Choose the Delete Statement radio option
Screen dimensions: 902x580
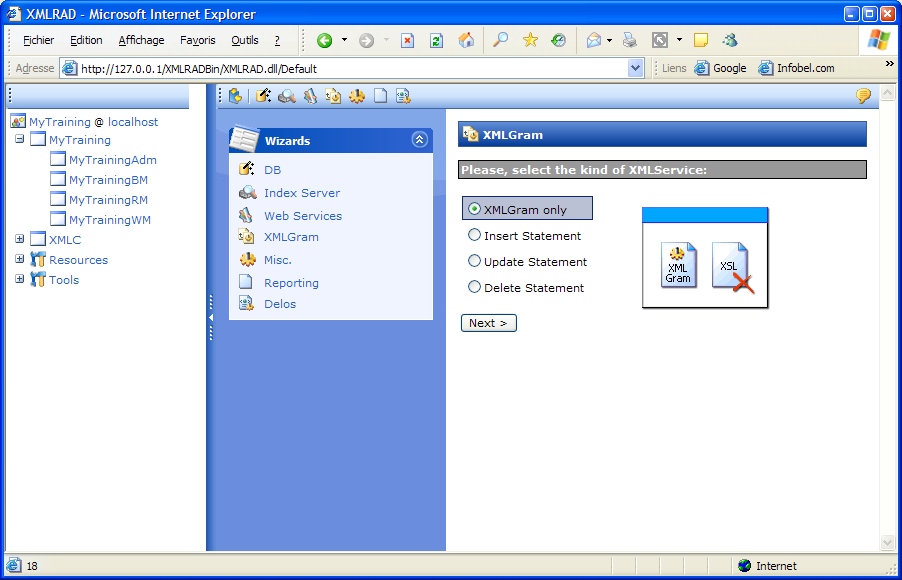[475, 288]
